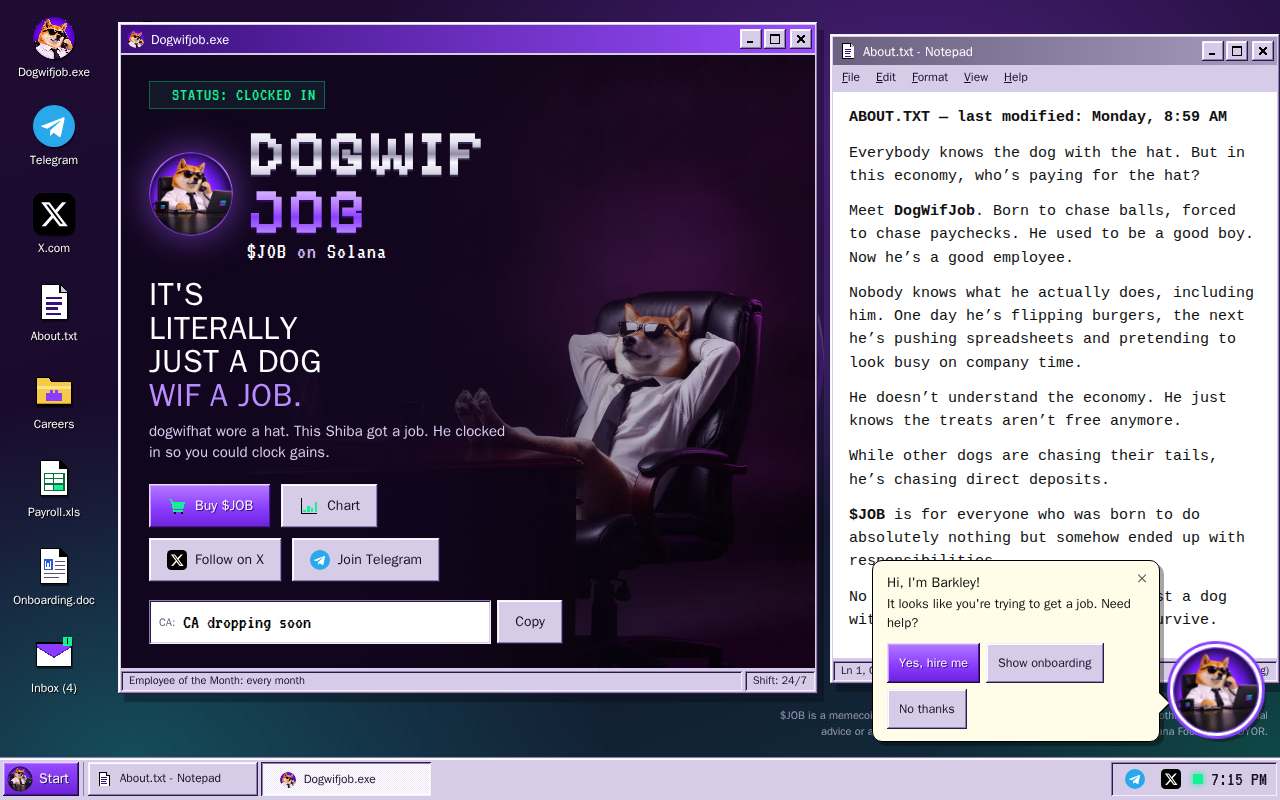The image size is (1280, 800).
Task: Click the CA dropping soon address field
Action: (x=320, y=622)
